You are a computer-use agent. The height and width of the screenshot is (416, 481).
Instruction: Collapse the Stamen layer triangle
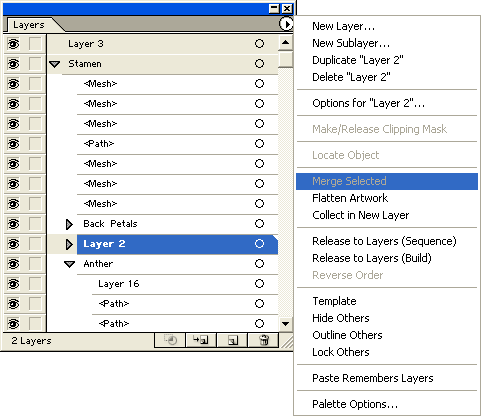pos(55,64)
